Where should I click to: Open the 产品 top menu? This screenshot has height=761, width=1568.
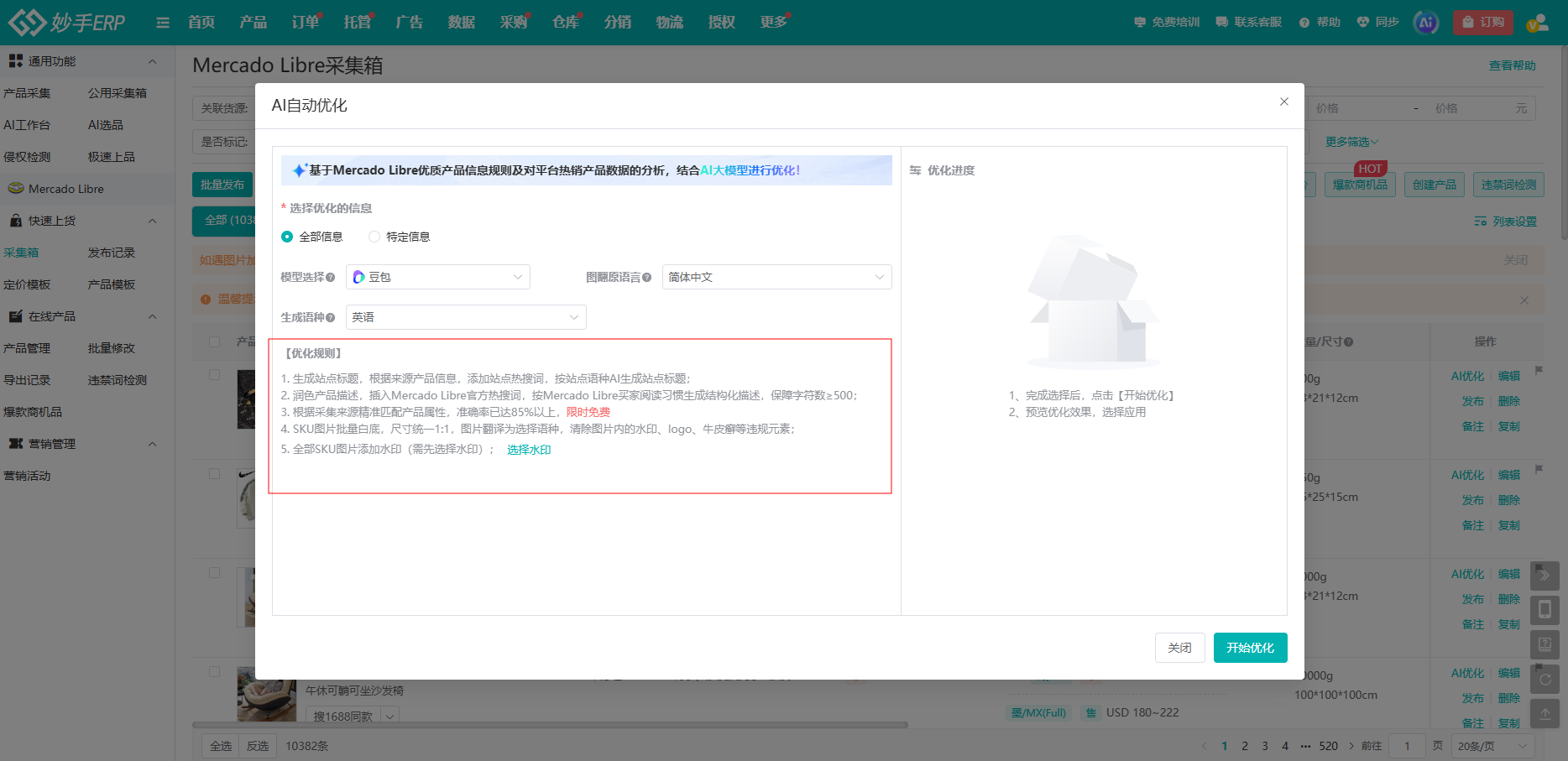pyautogui.click(x=253, y=23)
